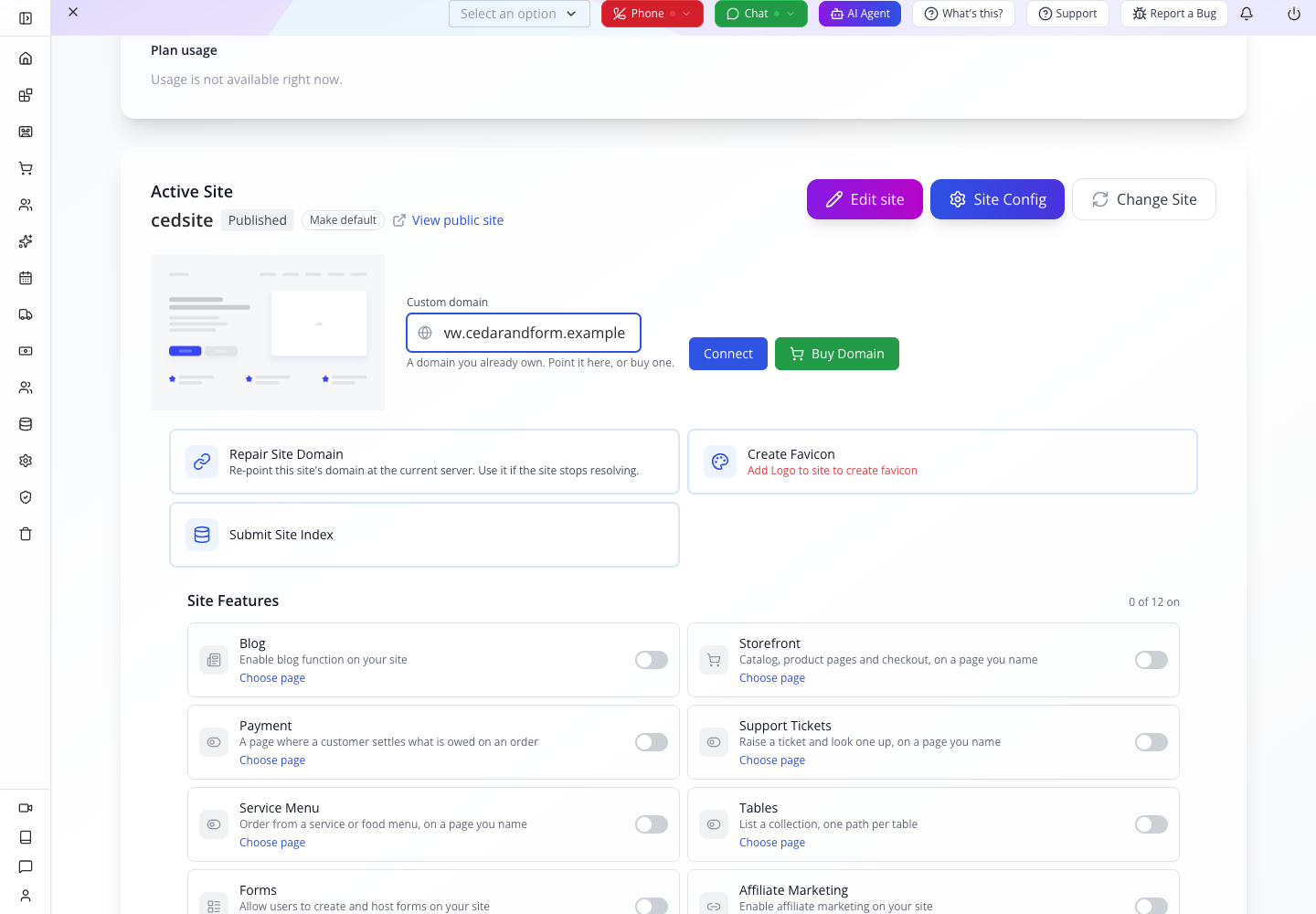Click Report a Bug
1316x914 pixels.
pos(1174,14)
